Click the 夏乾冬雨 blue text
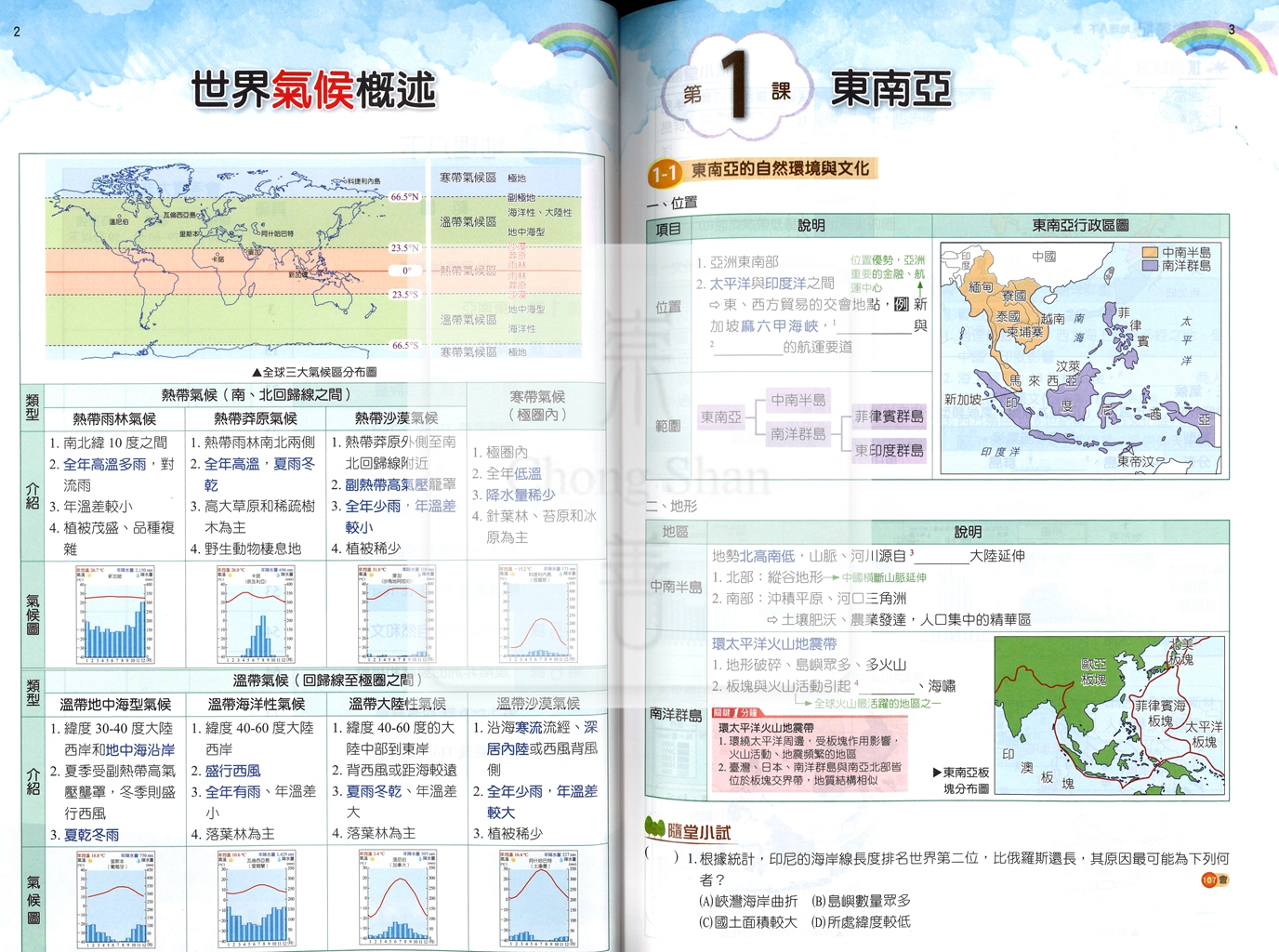The image size is (1279, 952). (x=91, y=835)
